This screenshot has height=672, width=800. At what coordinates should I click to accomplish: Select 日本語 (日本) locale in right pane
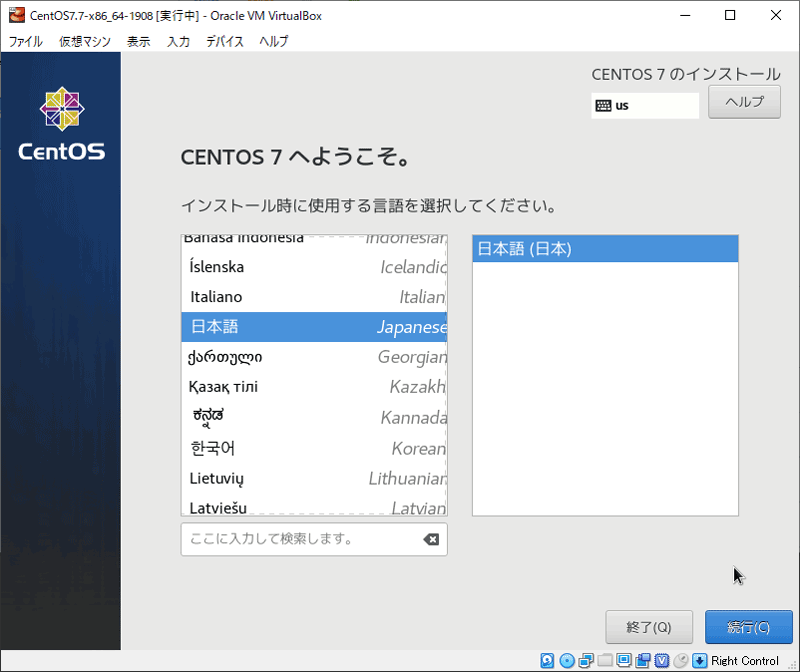tap(605, 249)
